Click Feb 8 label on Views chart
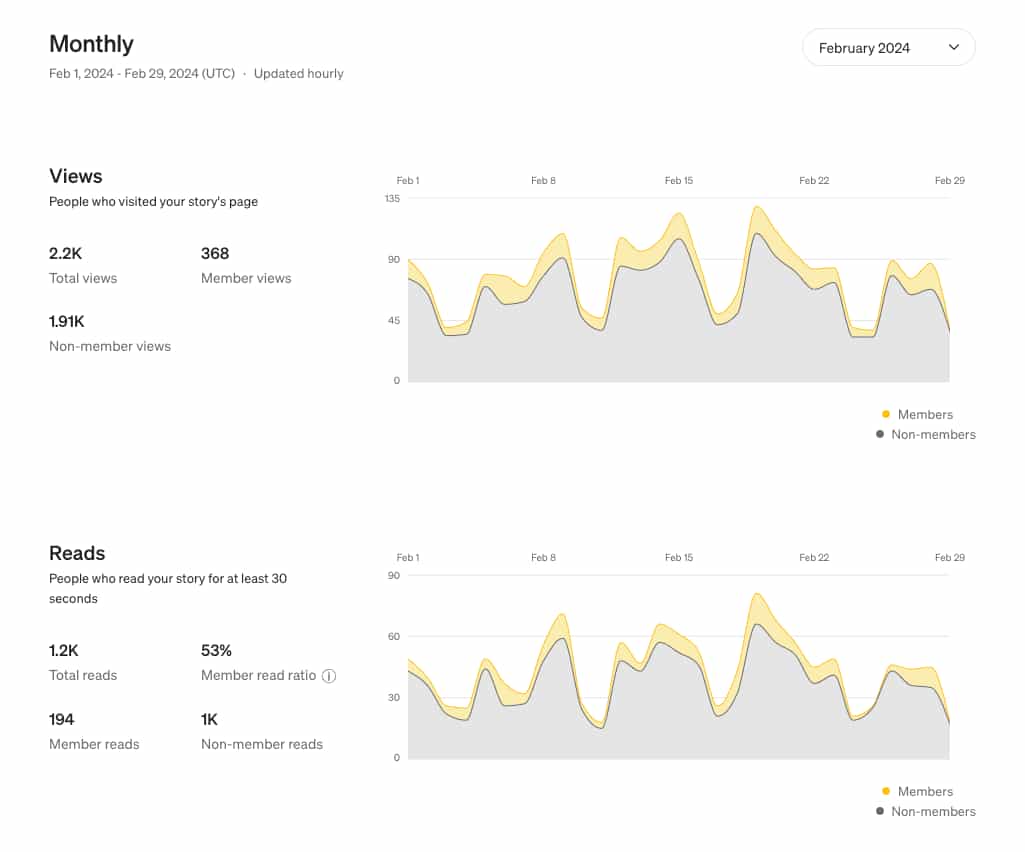 click(543, 181)
